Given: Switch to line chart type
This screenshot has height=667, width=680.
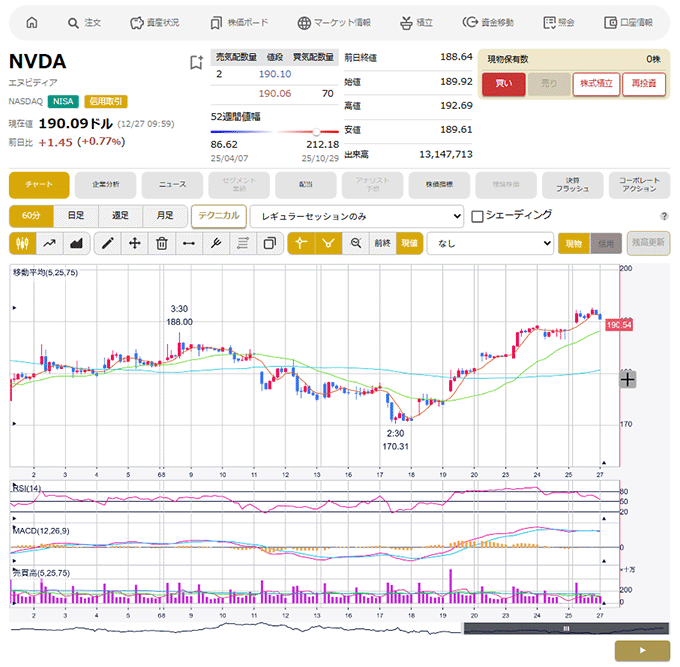Looking at the screenshot, I should (49, 243).
